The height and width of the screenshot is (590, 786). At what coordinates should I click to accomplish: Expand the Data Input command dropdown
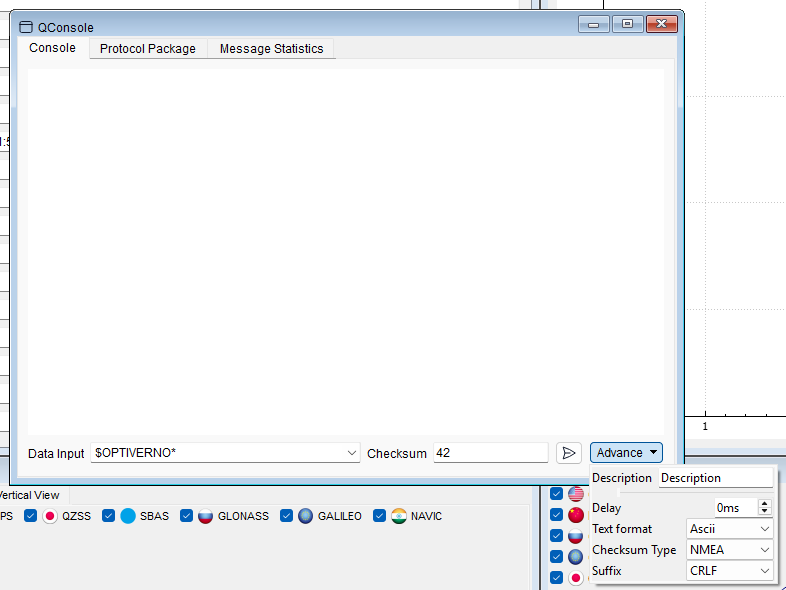[352, 453]
